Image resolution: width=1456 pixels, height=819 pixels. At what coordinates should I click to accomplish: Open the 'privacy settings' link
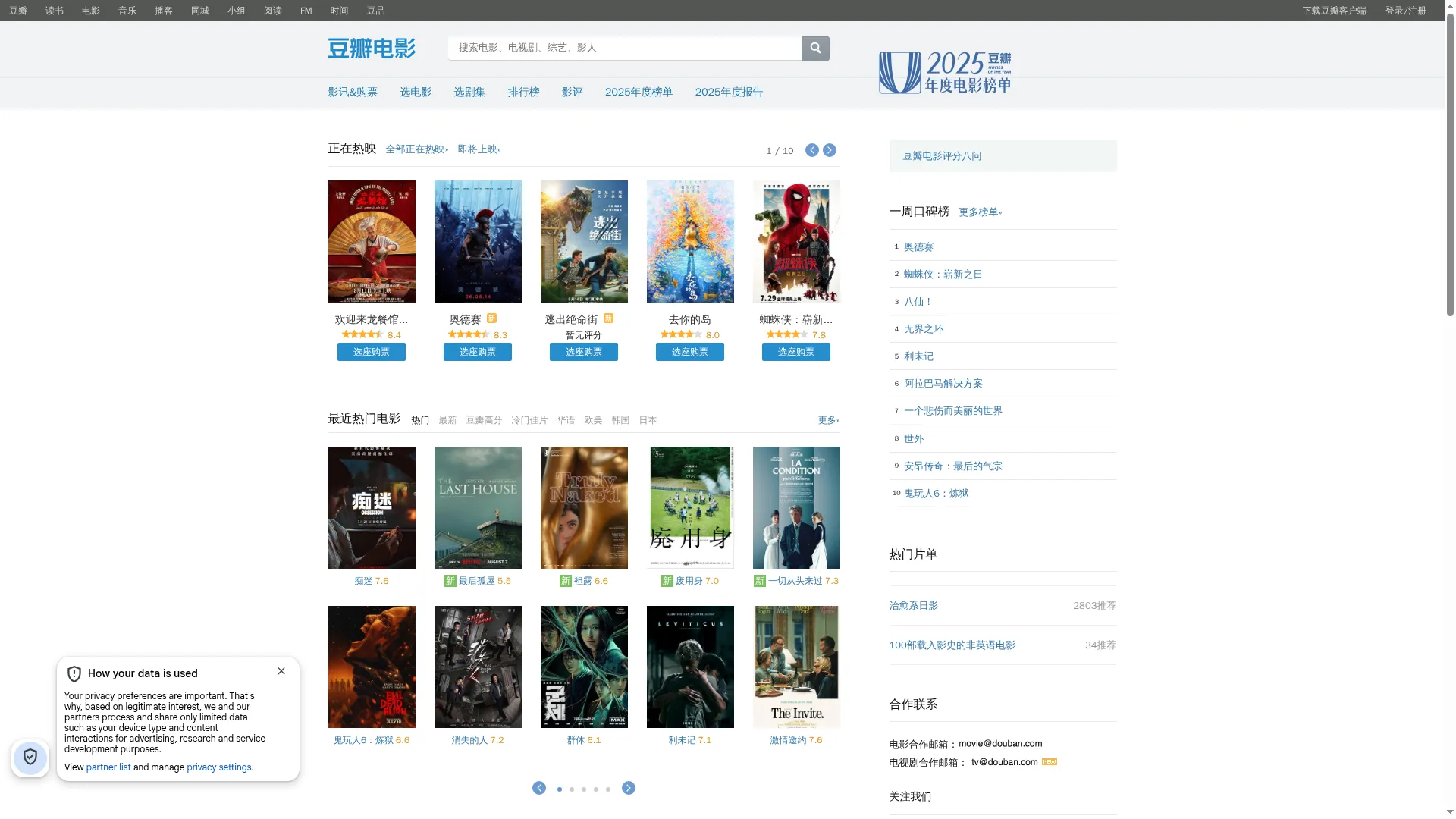219,767
